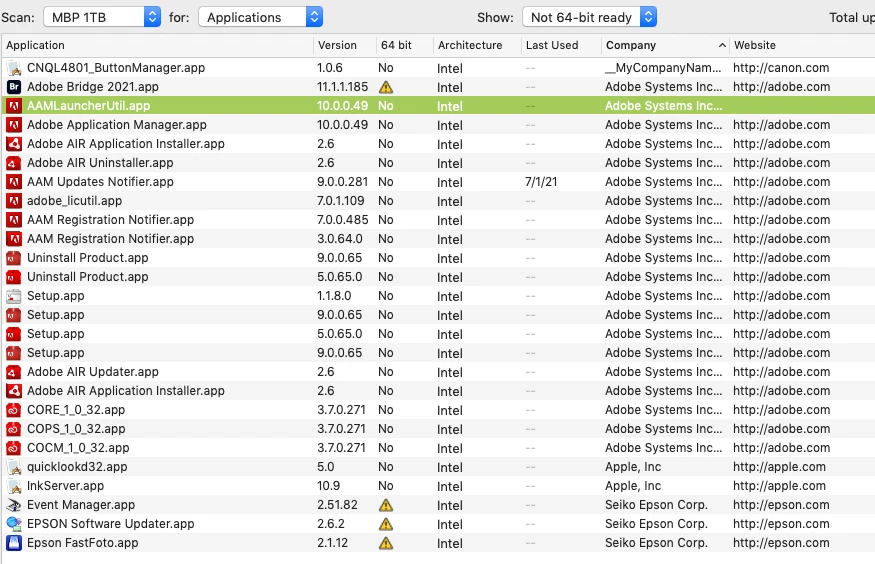Open the Scan volume dropdown MBP 1TB
Viewport: 875px width, 564px height.
102,17
